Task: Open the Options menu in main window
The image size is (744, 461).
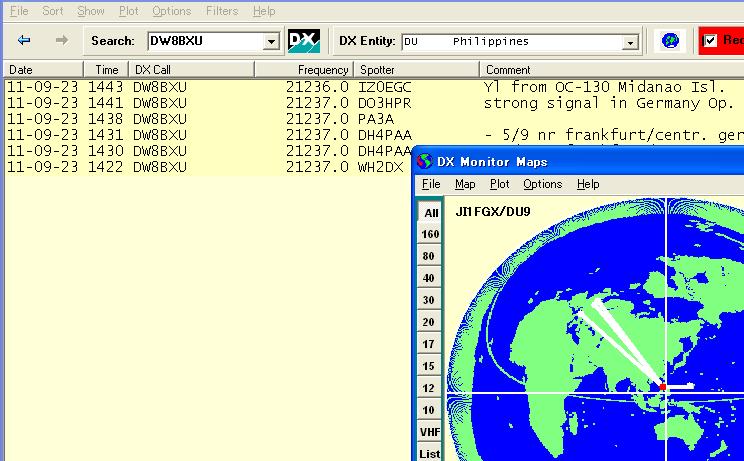Action: point(171,11)
